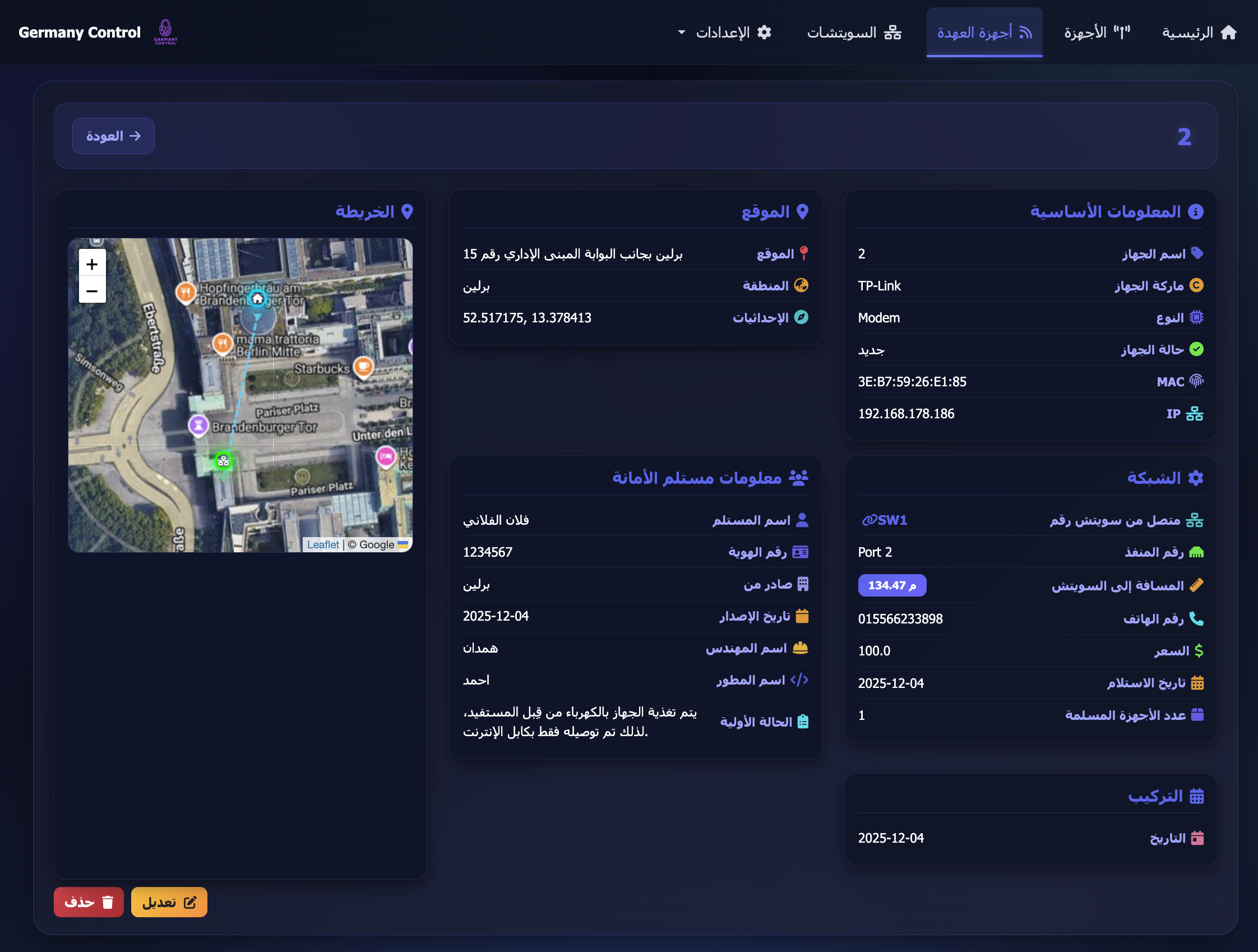The height and width of the screenshot is (952, 1258).
Task: Click the phone icon beside رقم الهاتف
Action: 1197,620
